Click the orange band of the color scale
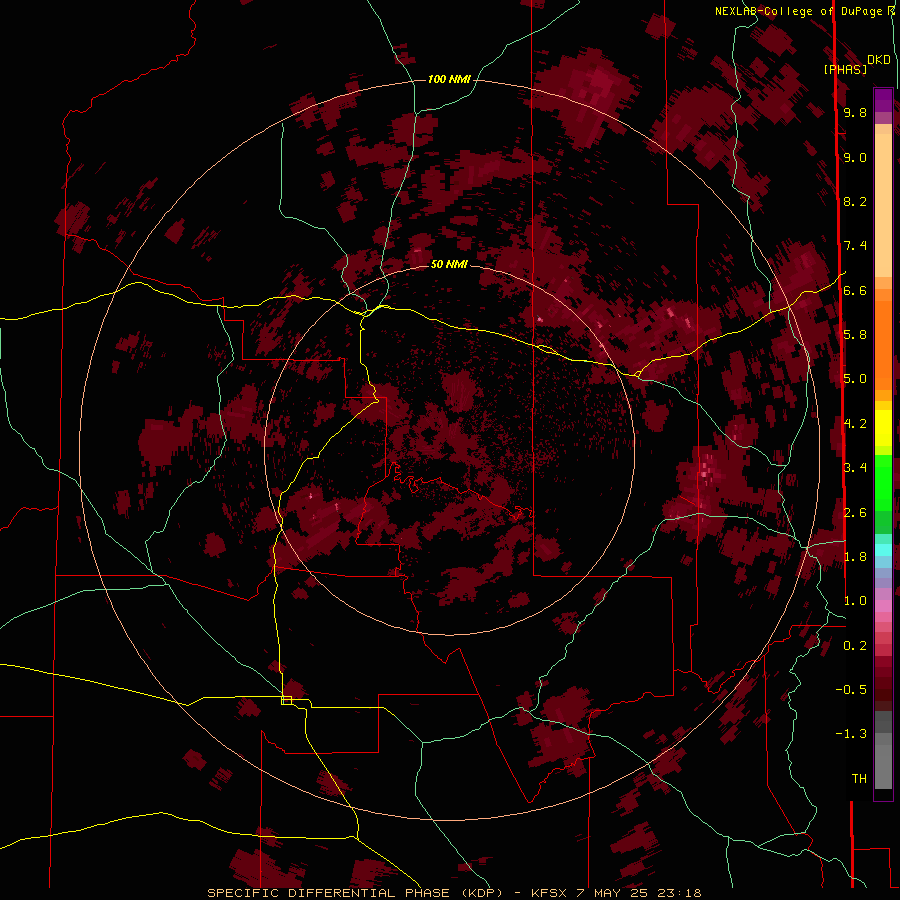Image resolution: width=900 pixels, height=900 pixels. pyautogui.click(x=883, y=344)
